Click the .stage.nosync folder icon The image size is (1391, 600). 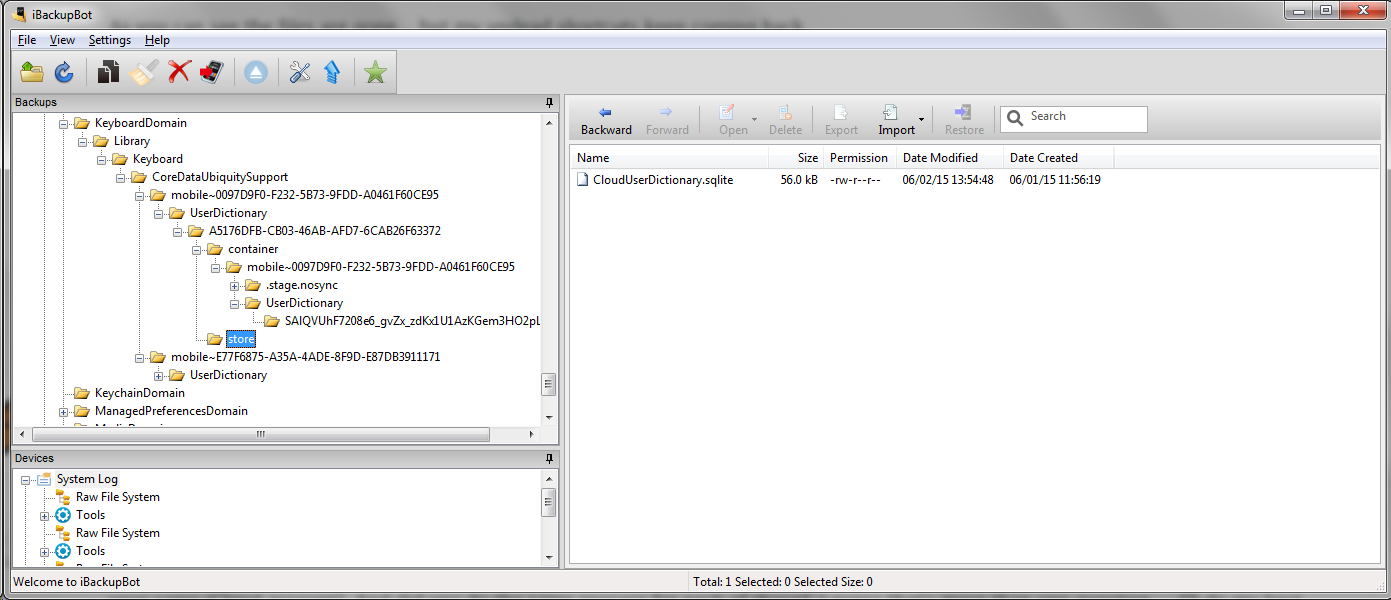tap(253, 285)
